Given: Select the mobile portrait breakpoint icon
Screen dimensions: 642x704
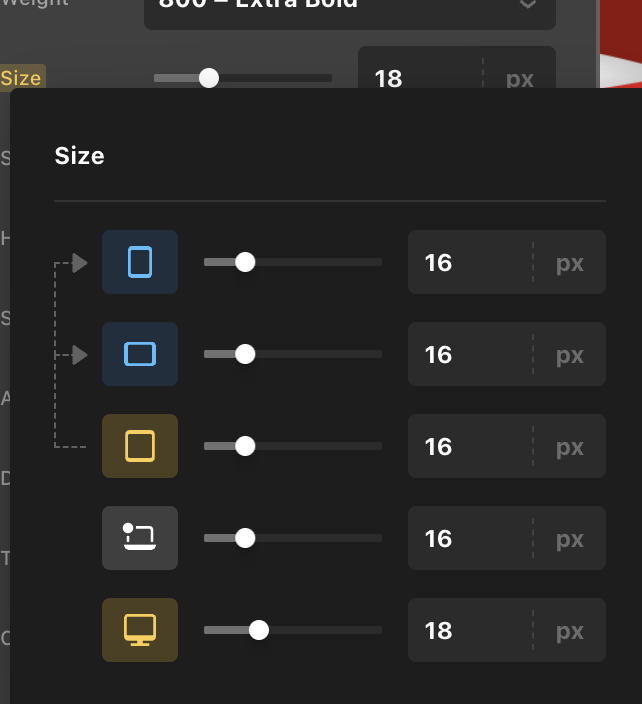Looking at the screenshot, I should [x=140, y=262].
